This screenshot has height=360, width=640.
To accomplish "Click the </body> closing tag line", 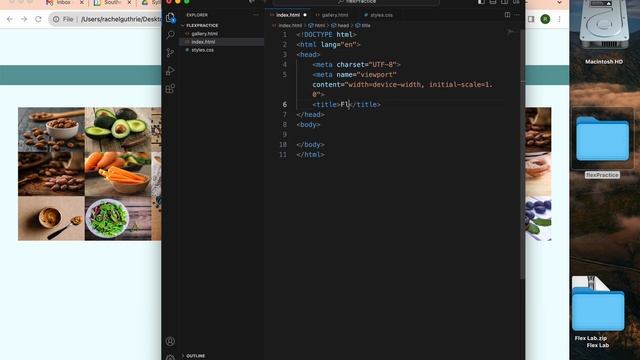I will (x=310, y=144).
